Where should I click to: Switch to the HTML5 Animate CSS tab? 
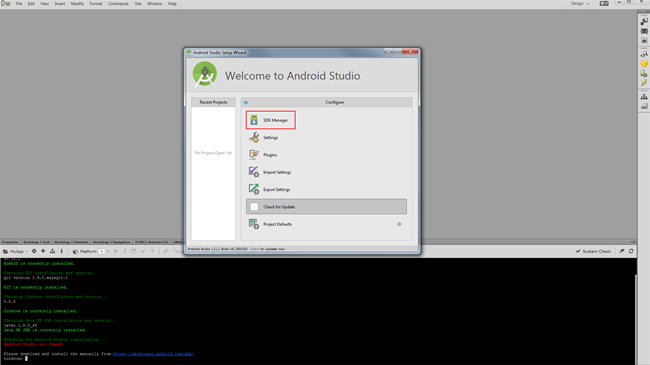(x=152, y=242)
